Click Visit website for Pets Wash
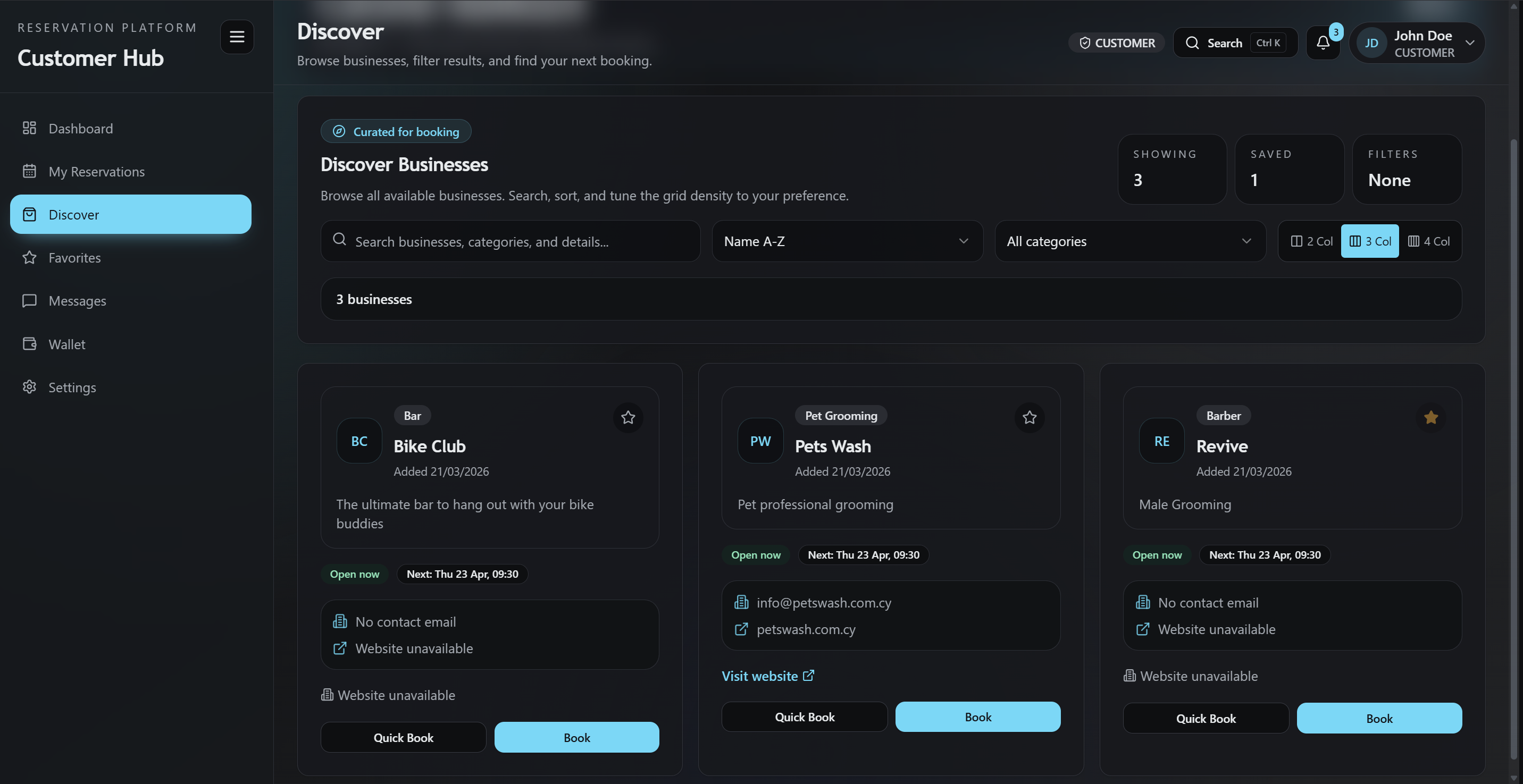1523x784 pixels. [767, 675]
